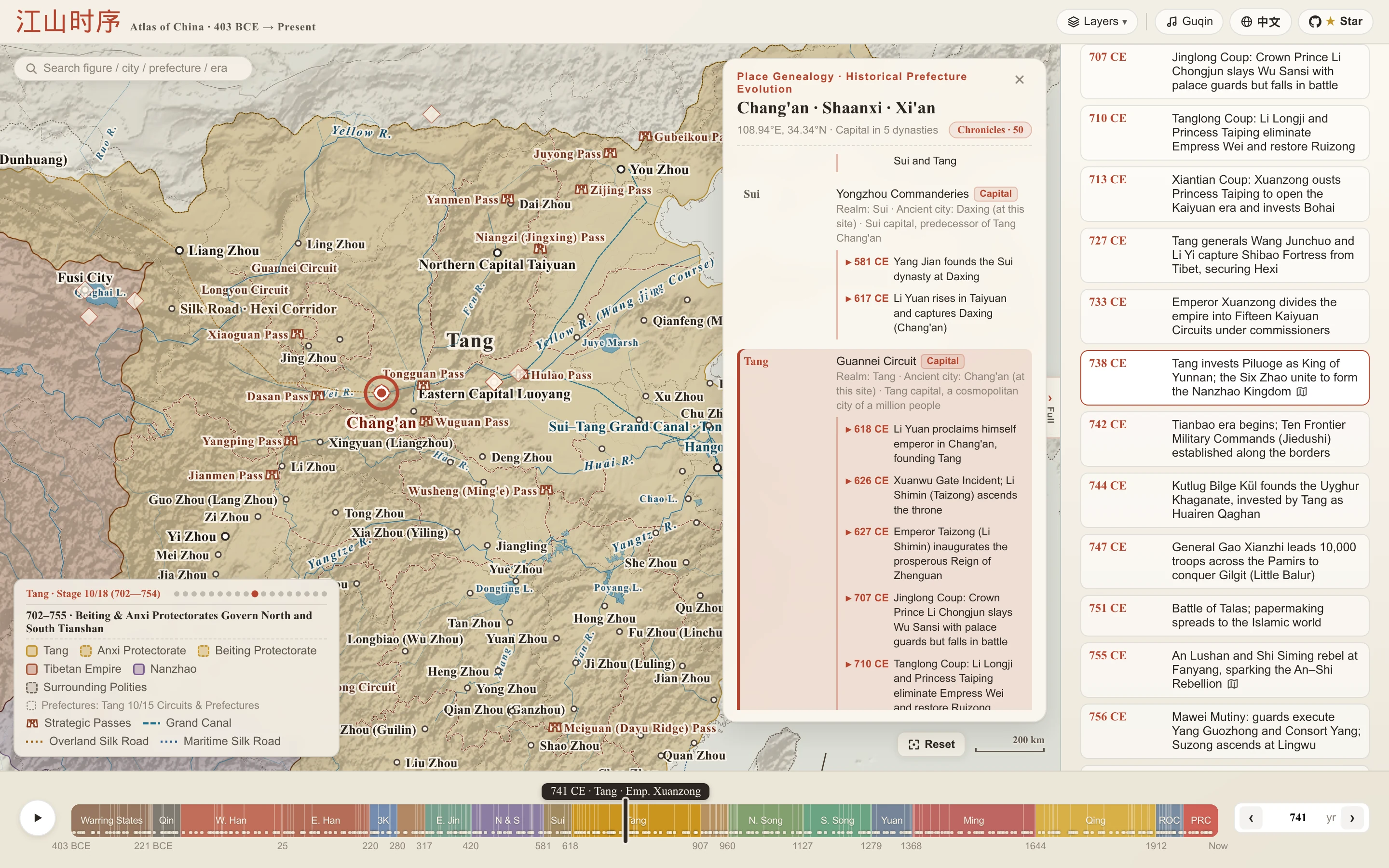Jump to the N. Song timeline segment
The width and height of the screenshot is (1389, 868).
tap(765, 820)
